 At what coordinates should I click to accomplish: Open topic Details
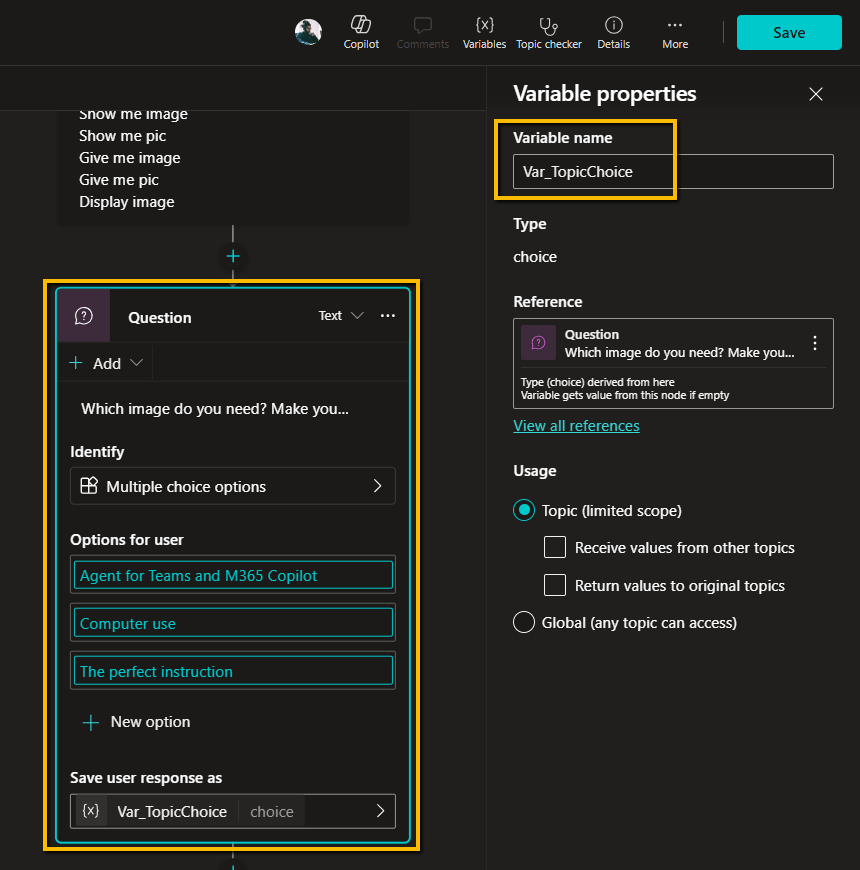[613, 31]
